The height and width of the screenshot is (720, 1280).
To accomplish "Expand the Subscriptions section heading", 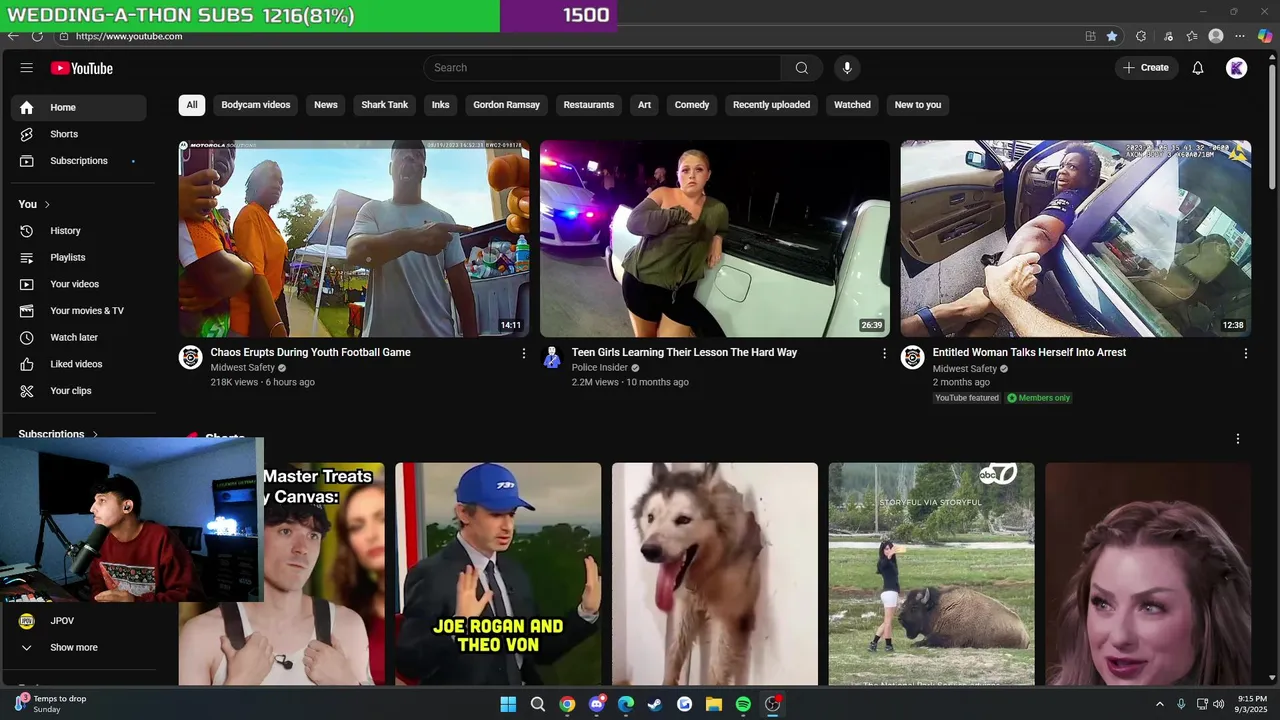I will click(x=58, y=434).
